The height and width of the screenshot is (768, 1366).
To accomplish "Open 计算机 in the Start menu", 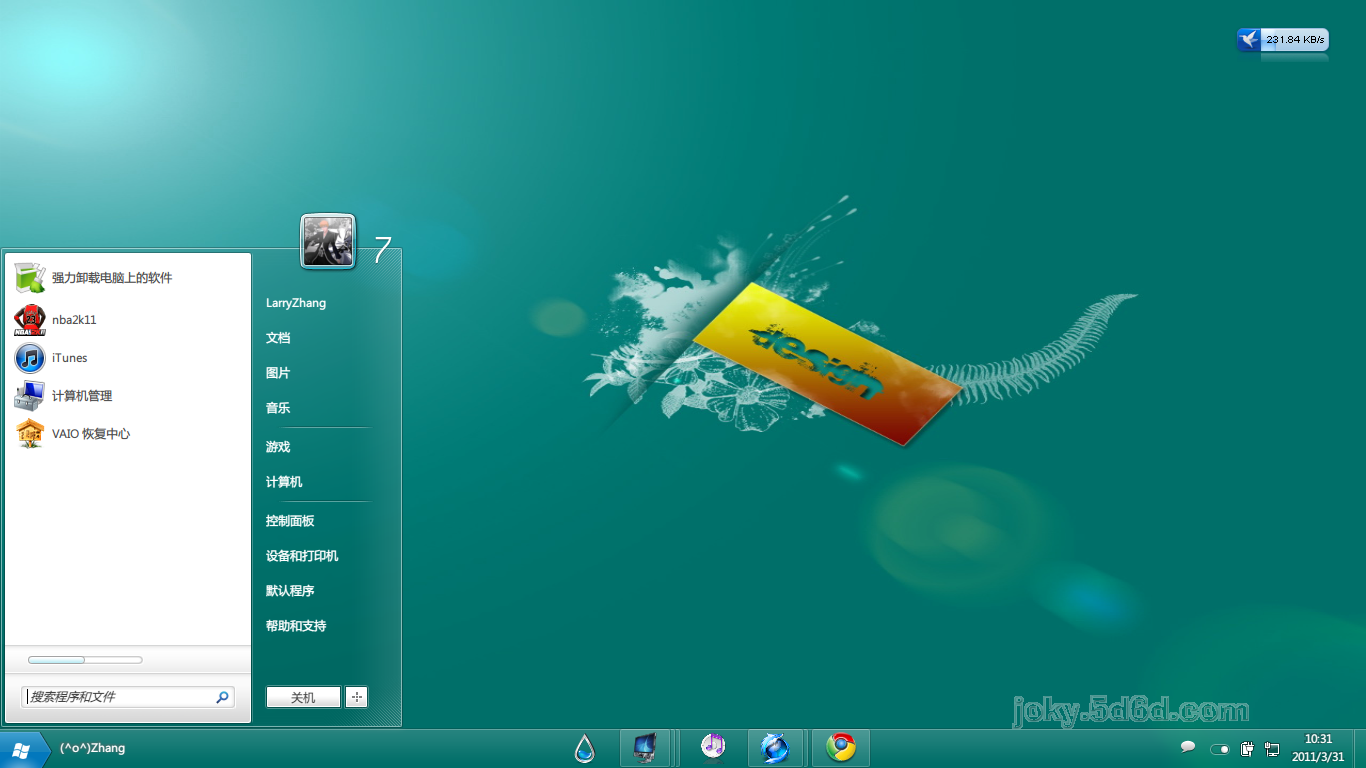I will 284,482.
